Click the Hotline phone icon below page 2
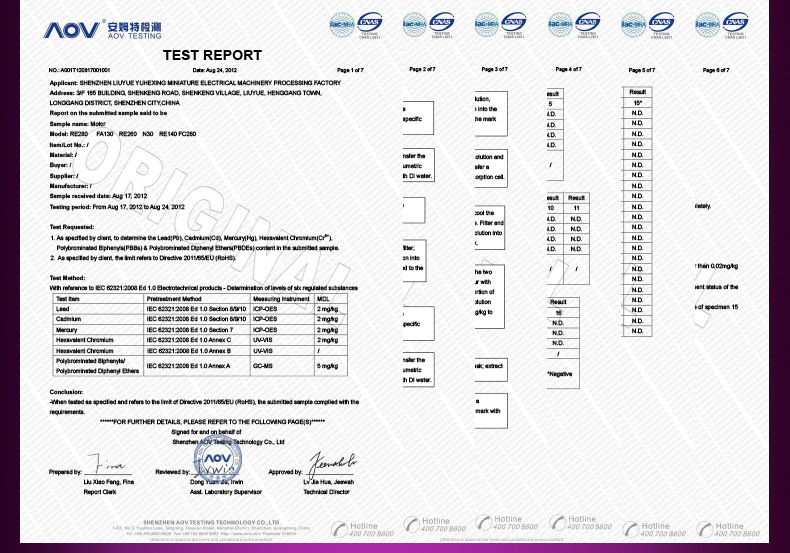This screenshot has width=790, height=553. (411, 524)
